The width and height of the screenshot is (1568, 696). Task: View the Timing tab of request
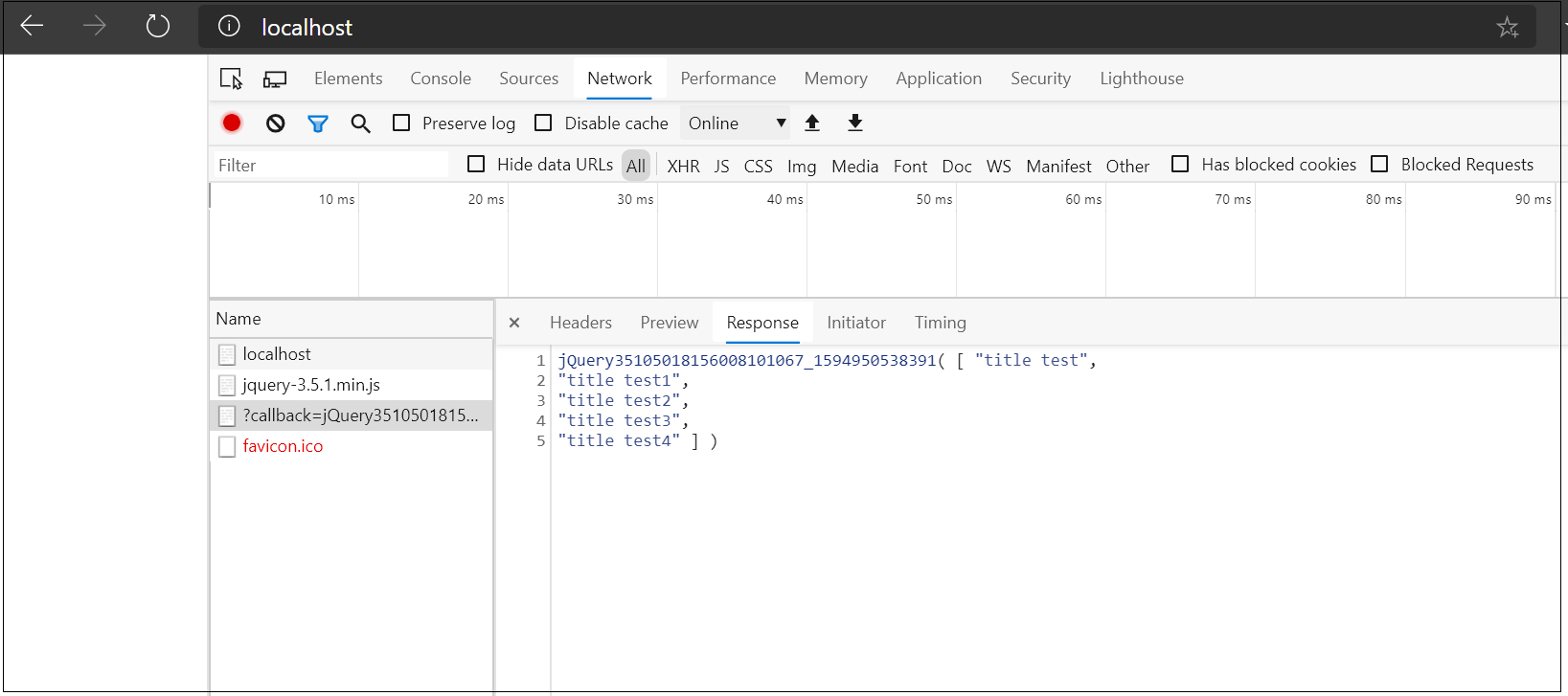941,323
